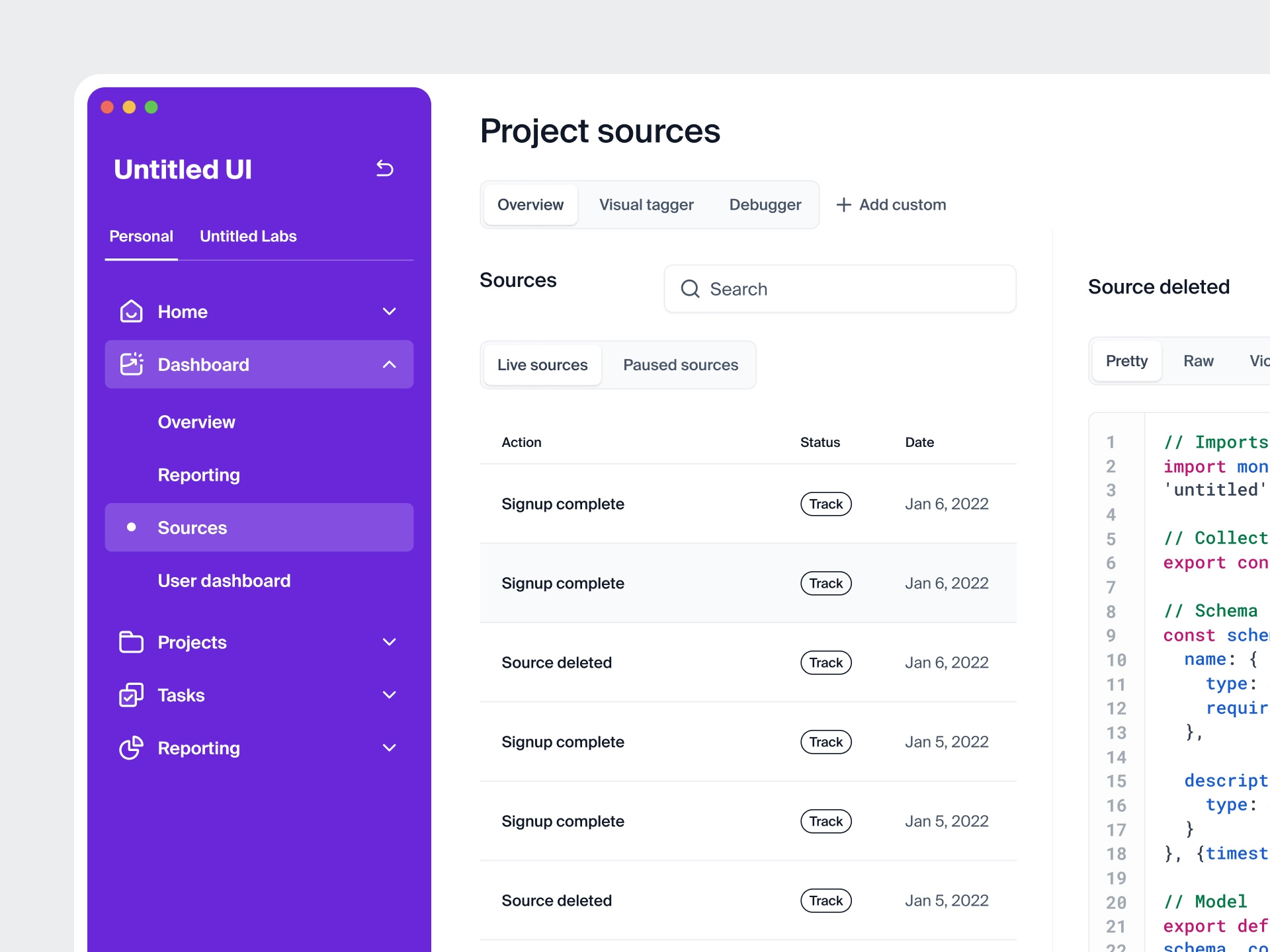Click Track badge on first Source deleted row
The image size is (1270, 952).
825,662
